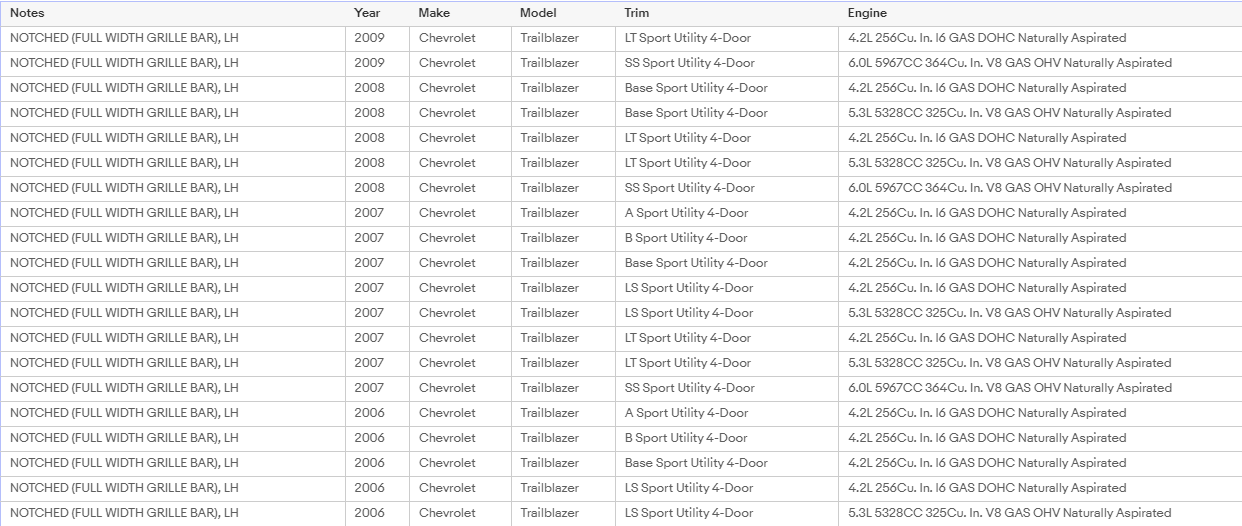Click 4.2L I6 engine for 2006 LS trim
Viewport: 1242px width, 526px height.
coord(987,488)
